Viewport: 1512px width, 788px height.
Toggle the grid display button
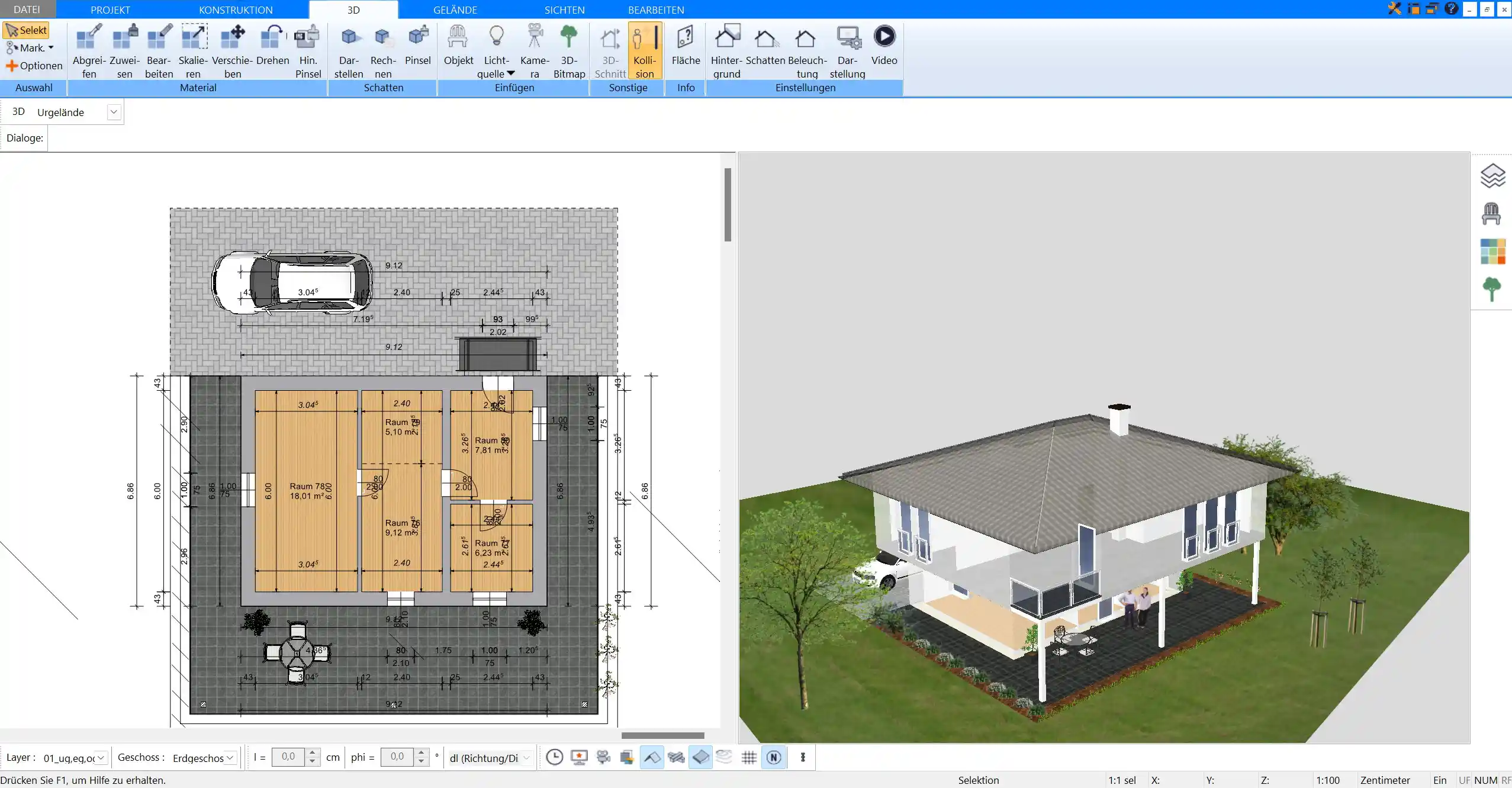pyautogui.click(x=749, y=757)
